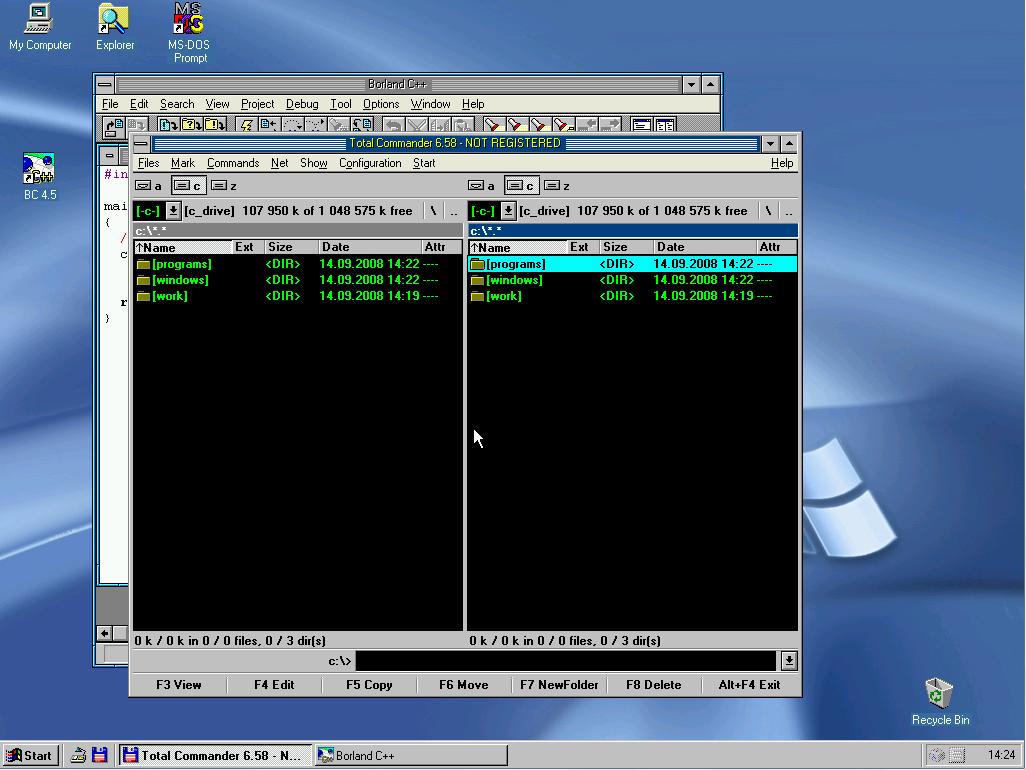Expand the left panel [-c-] drive dropdown
Image resolution: width=1026 pixels, height=770 pixels.
[173, 211]
